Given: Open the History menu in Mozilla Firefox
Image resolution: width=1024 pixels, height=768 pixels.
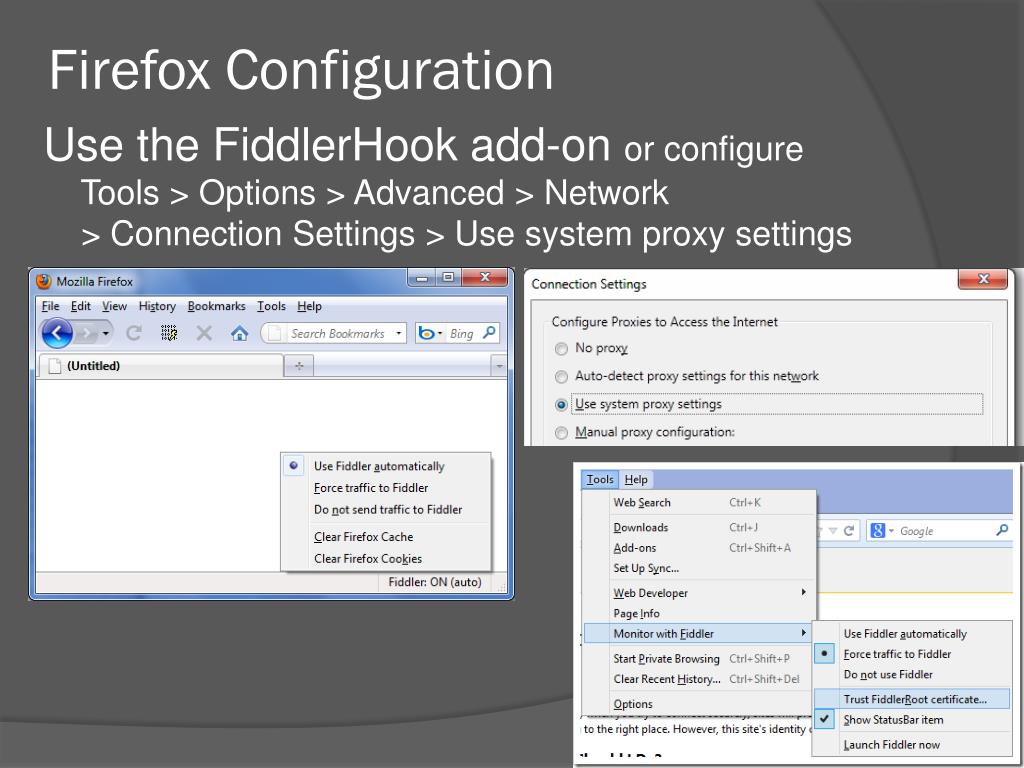Looking at the screenshot, I should pyautogui.click(x=157, y=306).
